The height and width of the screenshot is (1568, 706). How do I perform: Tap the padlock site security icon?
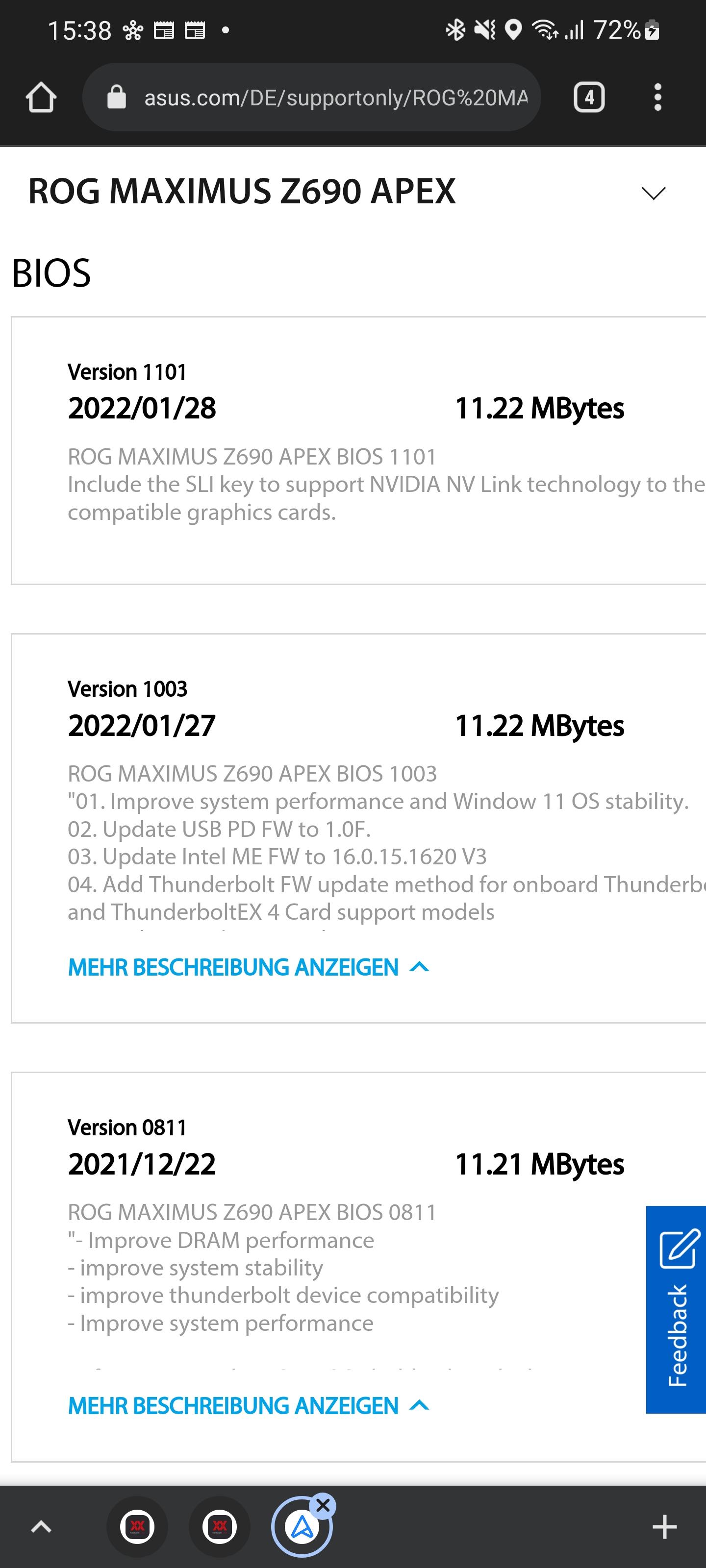point(116,98)
